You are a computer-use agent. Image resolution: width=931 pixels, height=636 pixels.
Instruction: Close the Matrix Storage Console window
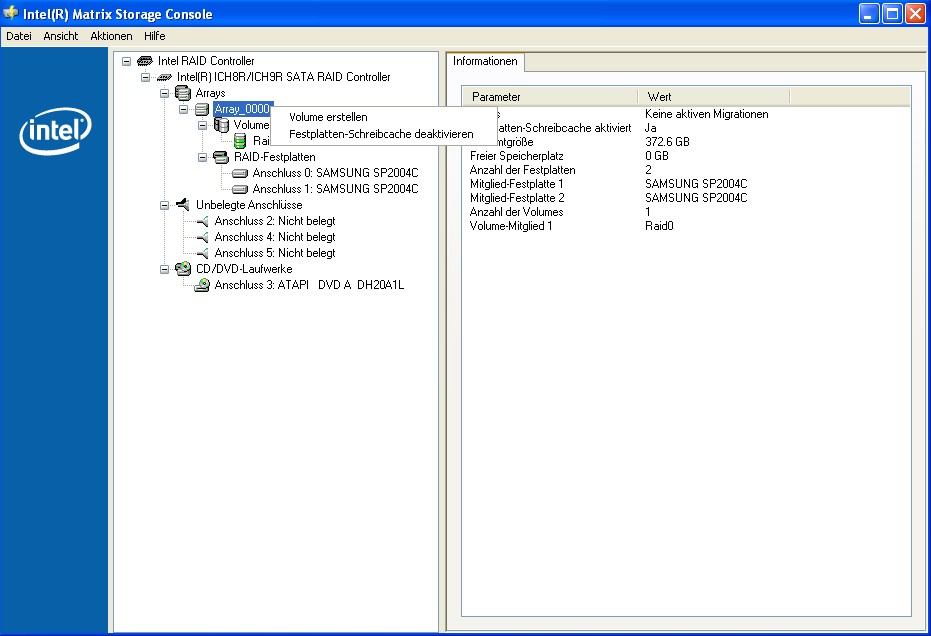click(915, 13)
